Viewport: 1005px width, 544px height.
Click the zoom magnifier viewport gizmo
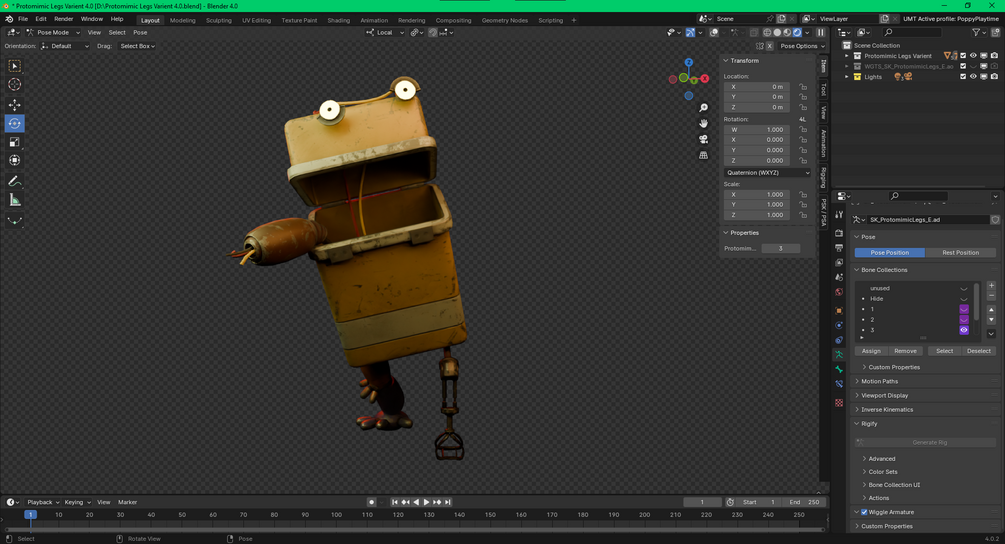pos(704,107)
